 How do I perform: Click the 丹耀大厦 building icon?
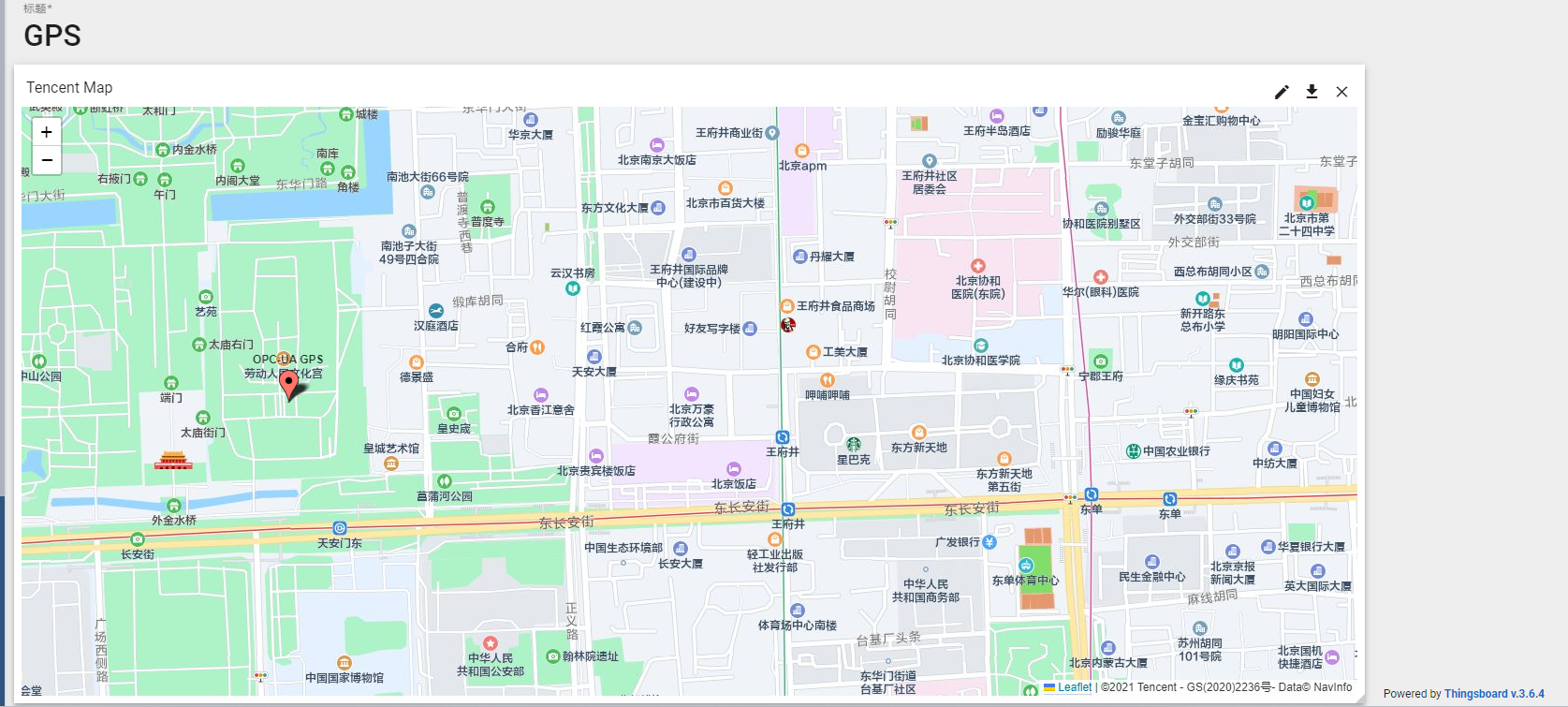click(x=800, y=257)
